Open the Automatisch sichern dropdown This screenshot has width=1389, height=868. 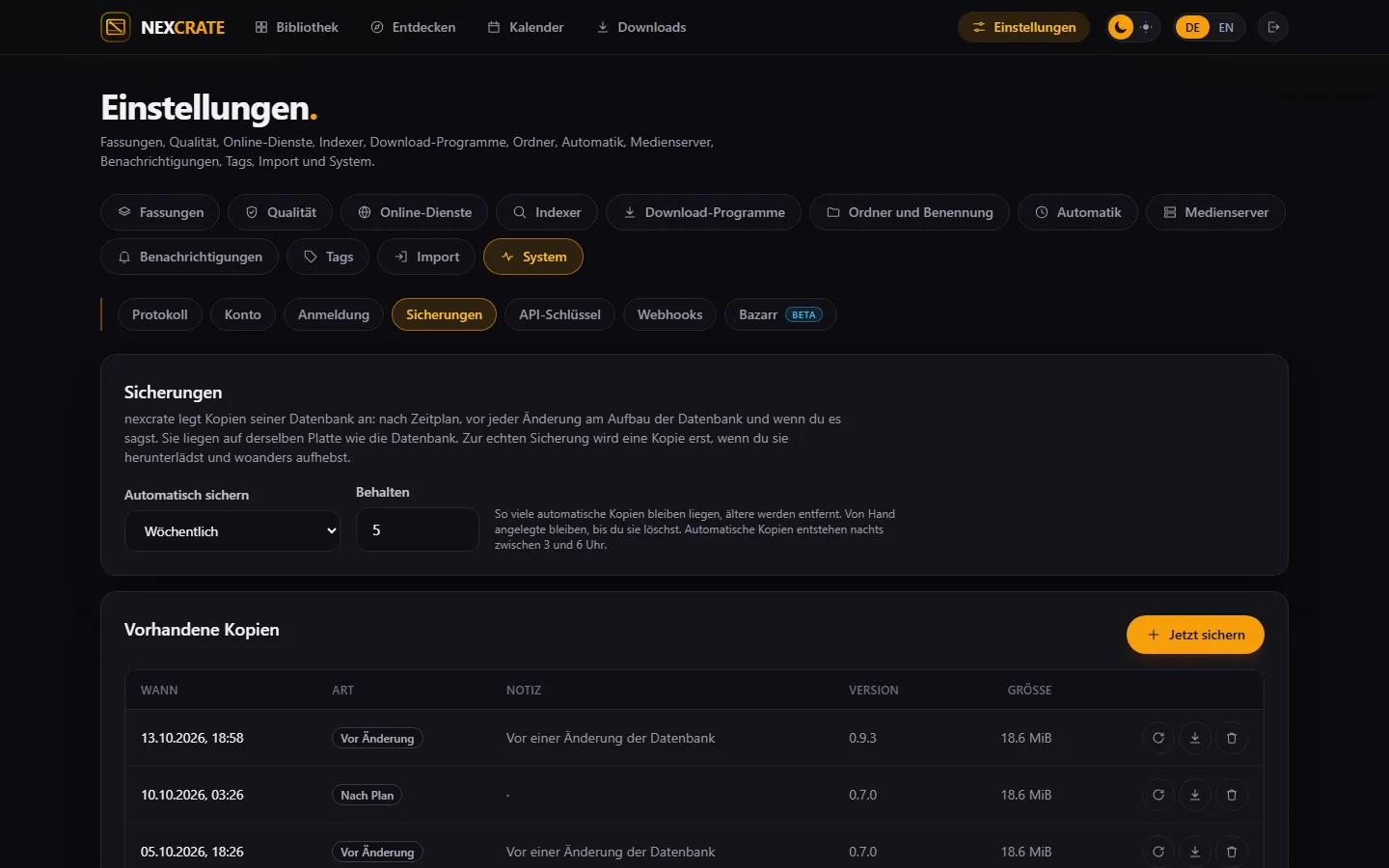coord(232,531)
